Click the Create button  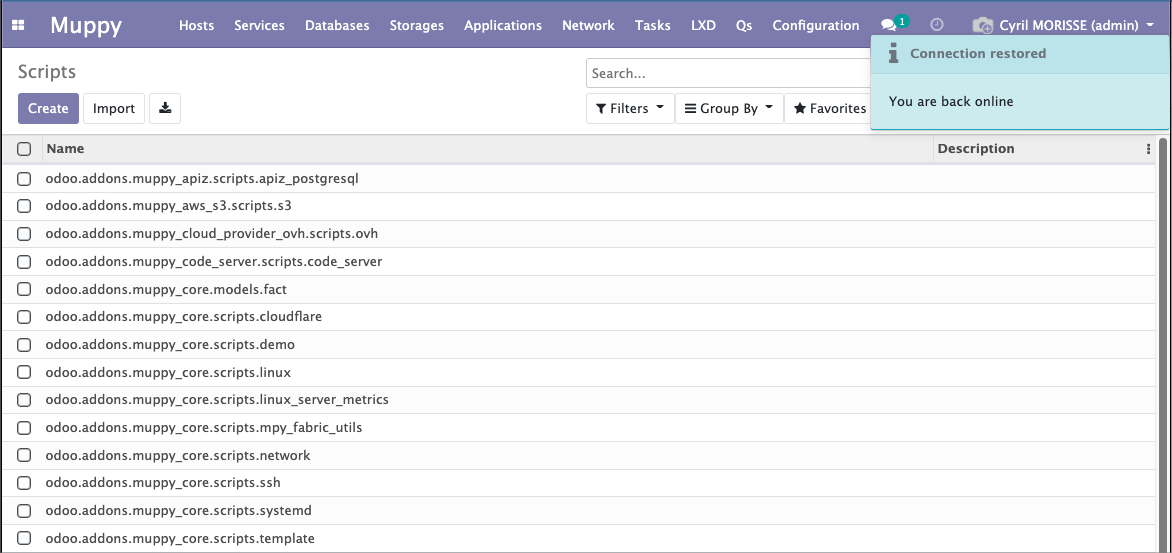pos(48,108)
